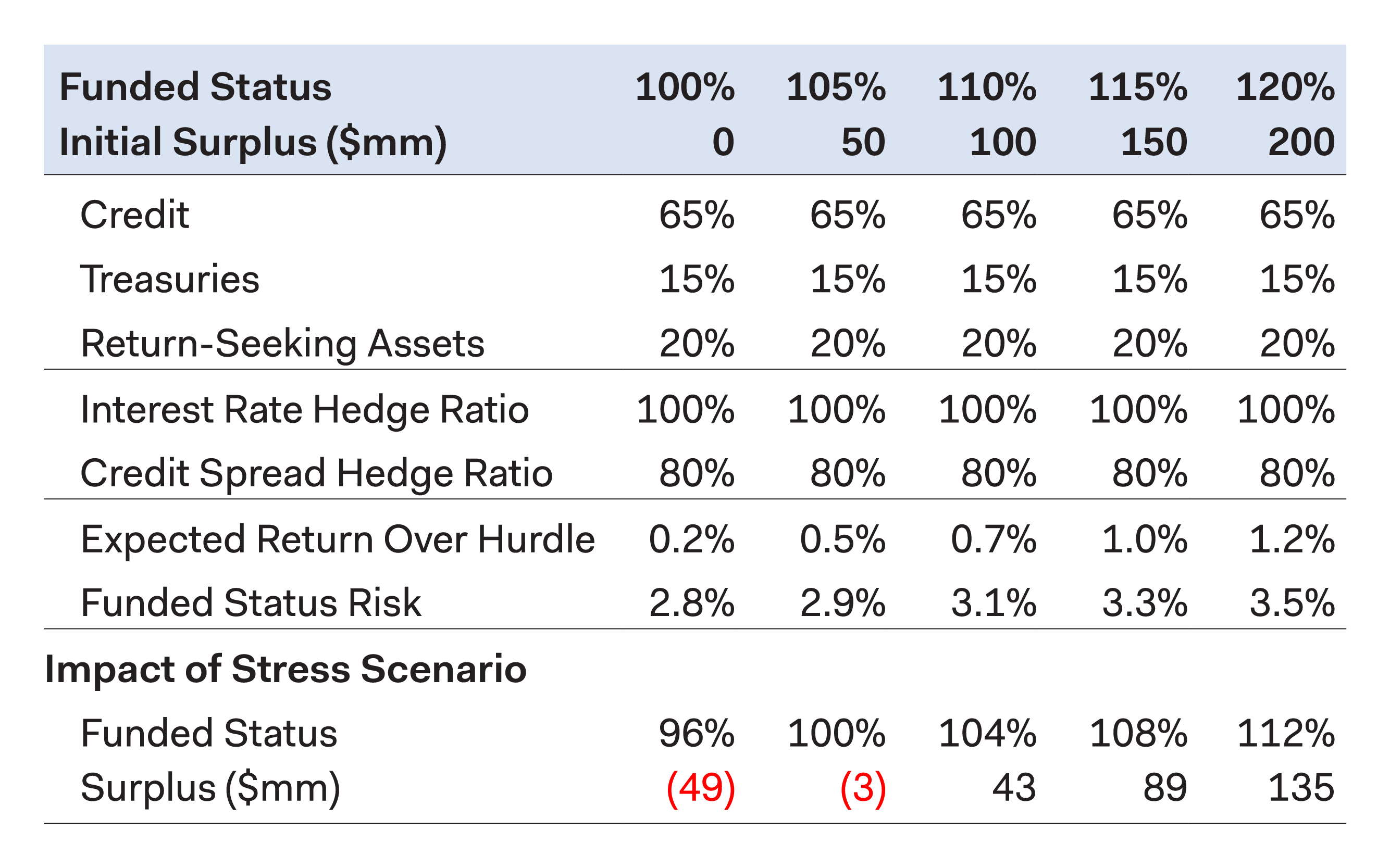1390x868 pixels.
Task: Select the "Initial Surplus ($mm)" header label
Action: point(253,142)
